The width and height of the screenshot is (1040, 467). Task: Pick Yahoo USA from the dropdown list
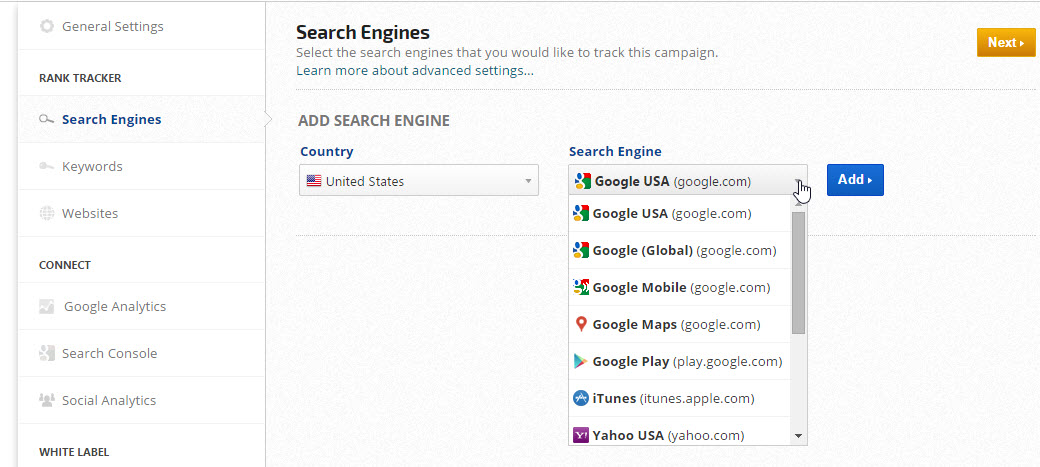tap(667, 435)
